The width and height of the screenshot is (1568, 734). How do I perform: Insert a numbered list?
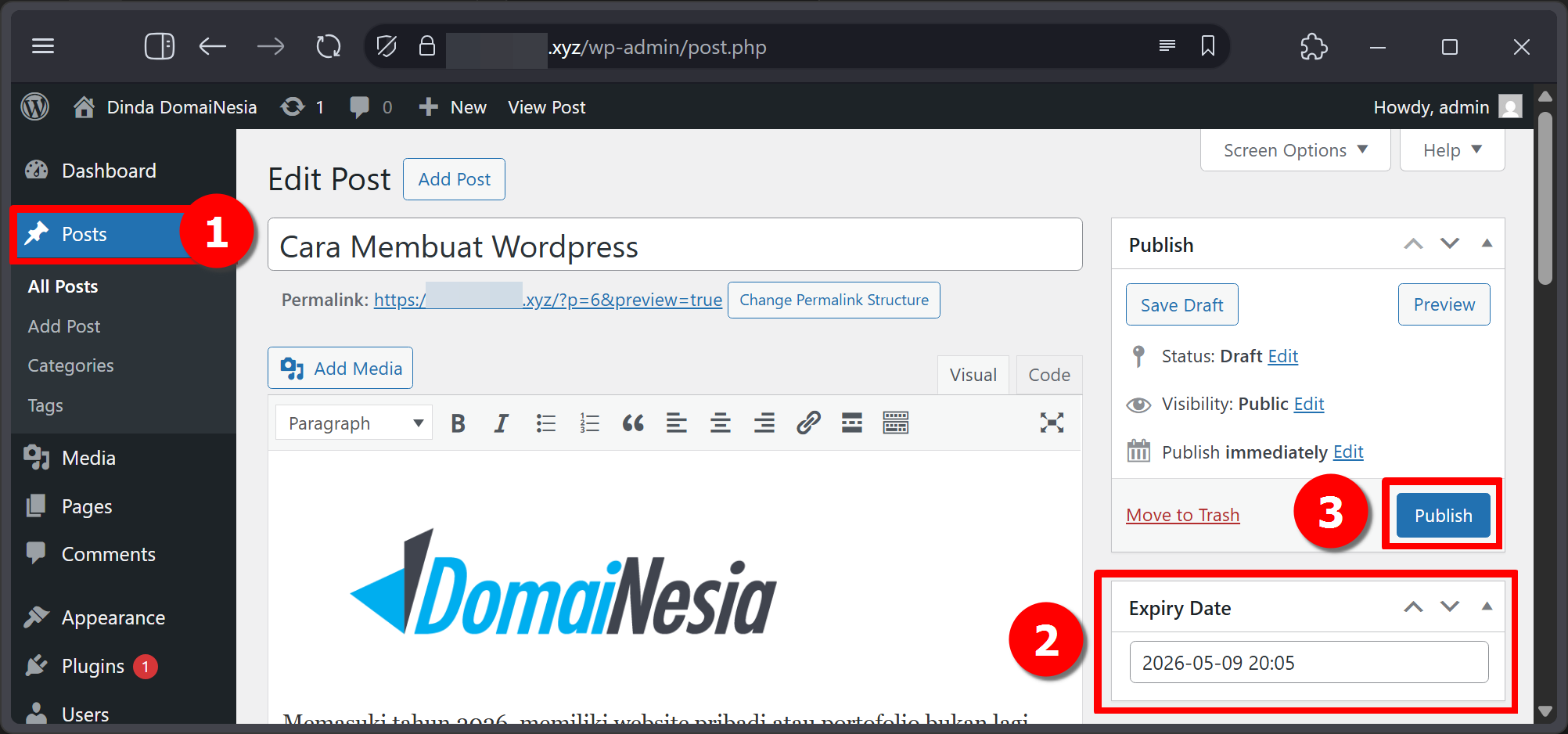(x=590, y=423)
